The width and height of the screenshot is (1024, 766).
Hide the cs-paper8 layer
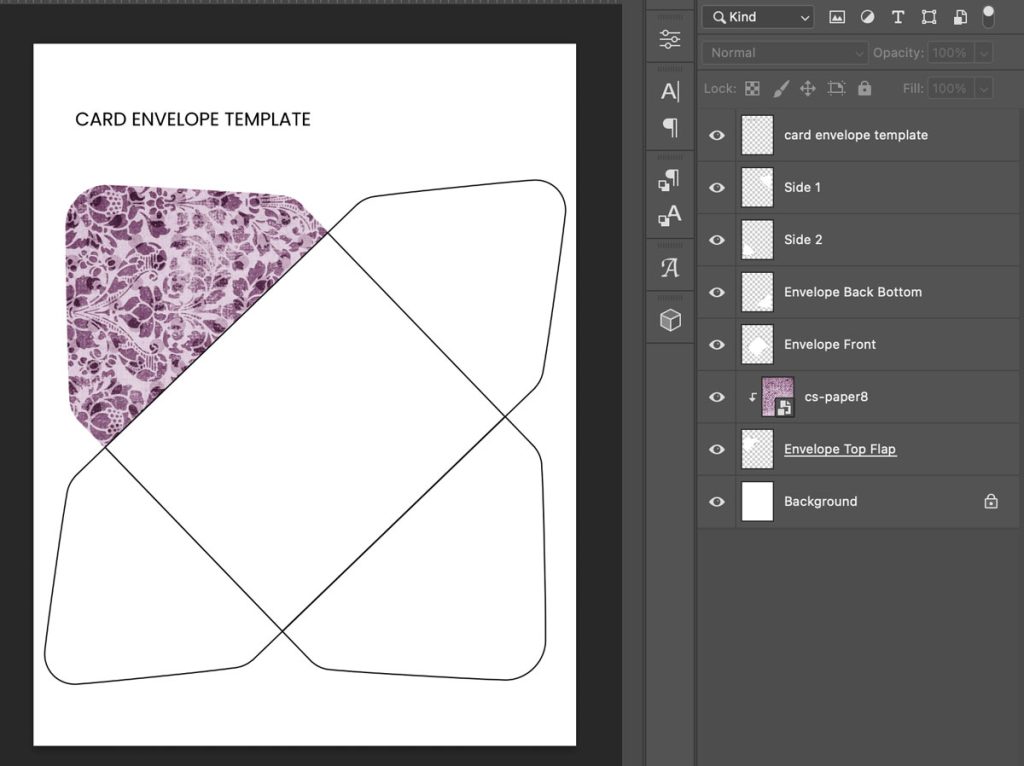coord(717,397)
